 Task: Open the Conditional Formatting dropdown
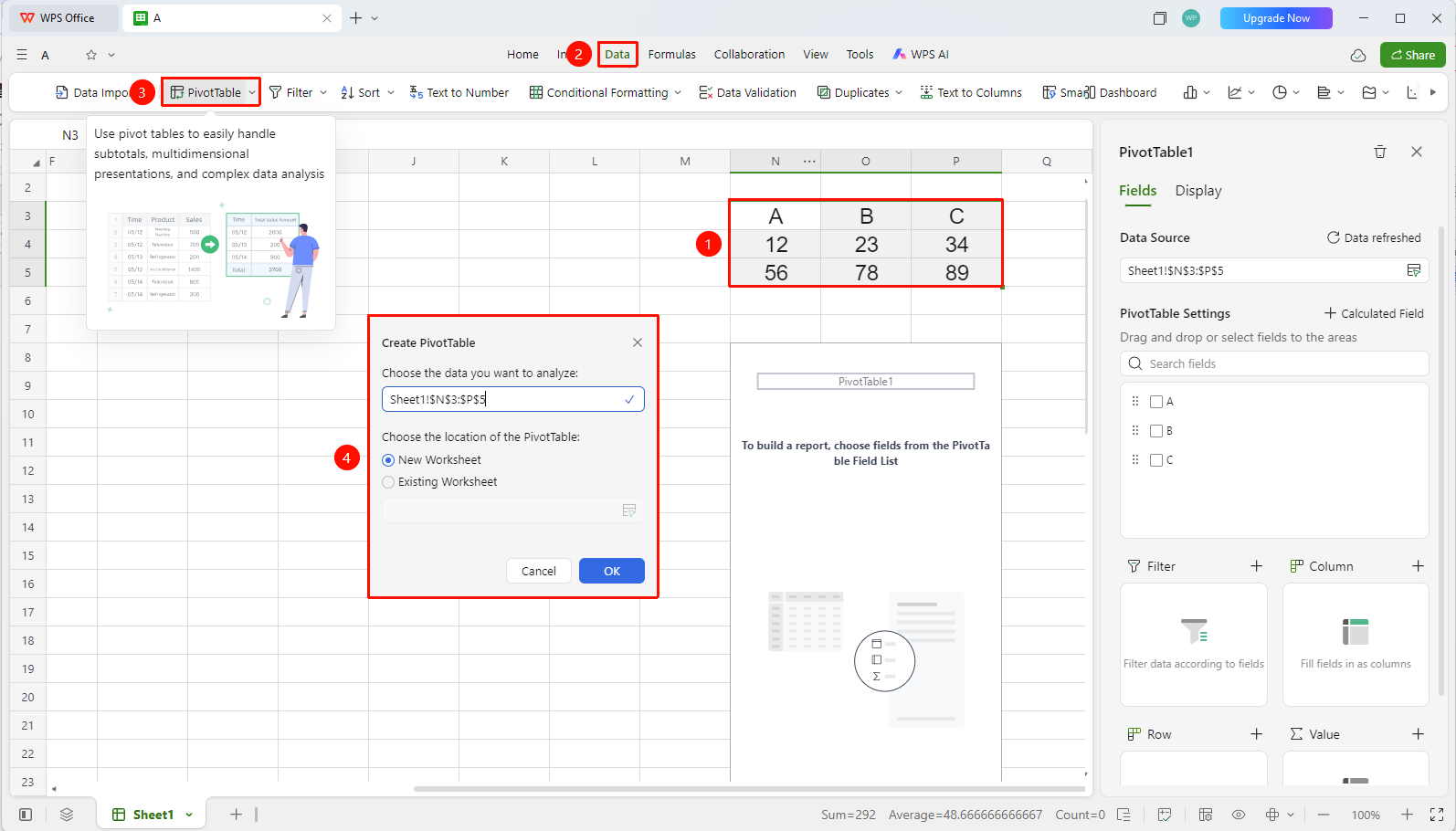pyautogui.click(x=678, y=92)
